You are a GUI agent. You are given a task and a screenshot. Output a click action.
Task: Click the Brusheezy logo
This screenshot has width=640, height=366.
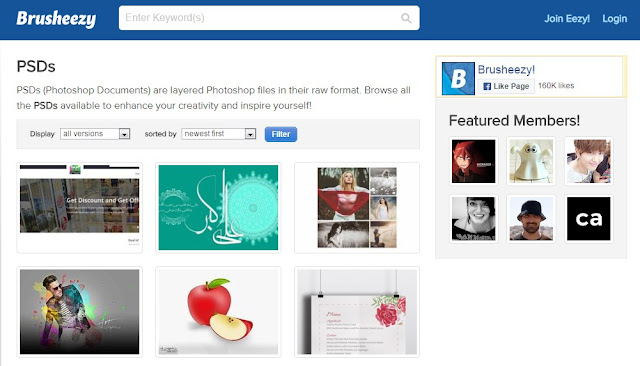click(56, 19)
